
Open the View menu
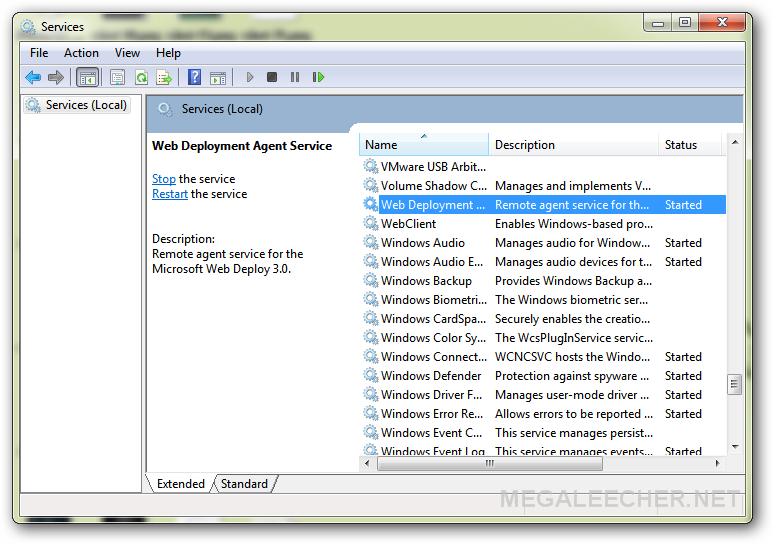127,53
